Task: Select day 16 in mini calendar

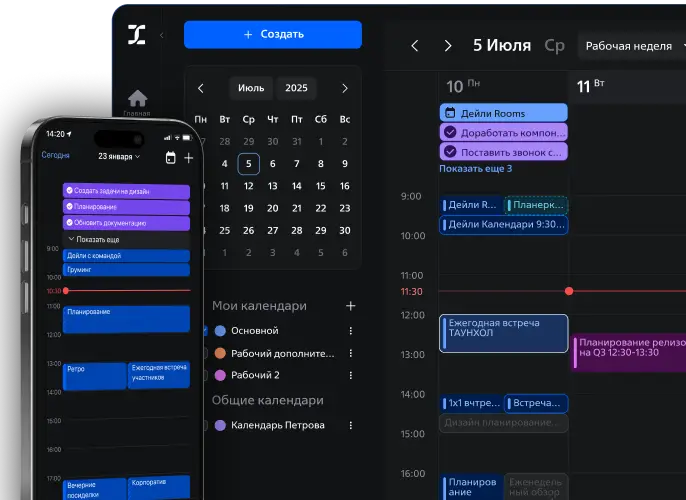Action: pos(345,186)
